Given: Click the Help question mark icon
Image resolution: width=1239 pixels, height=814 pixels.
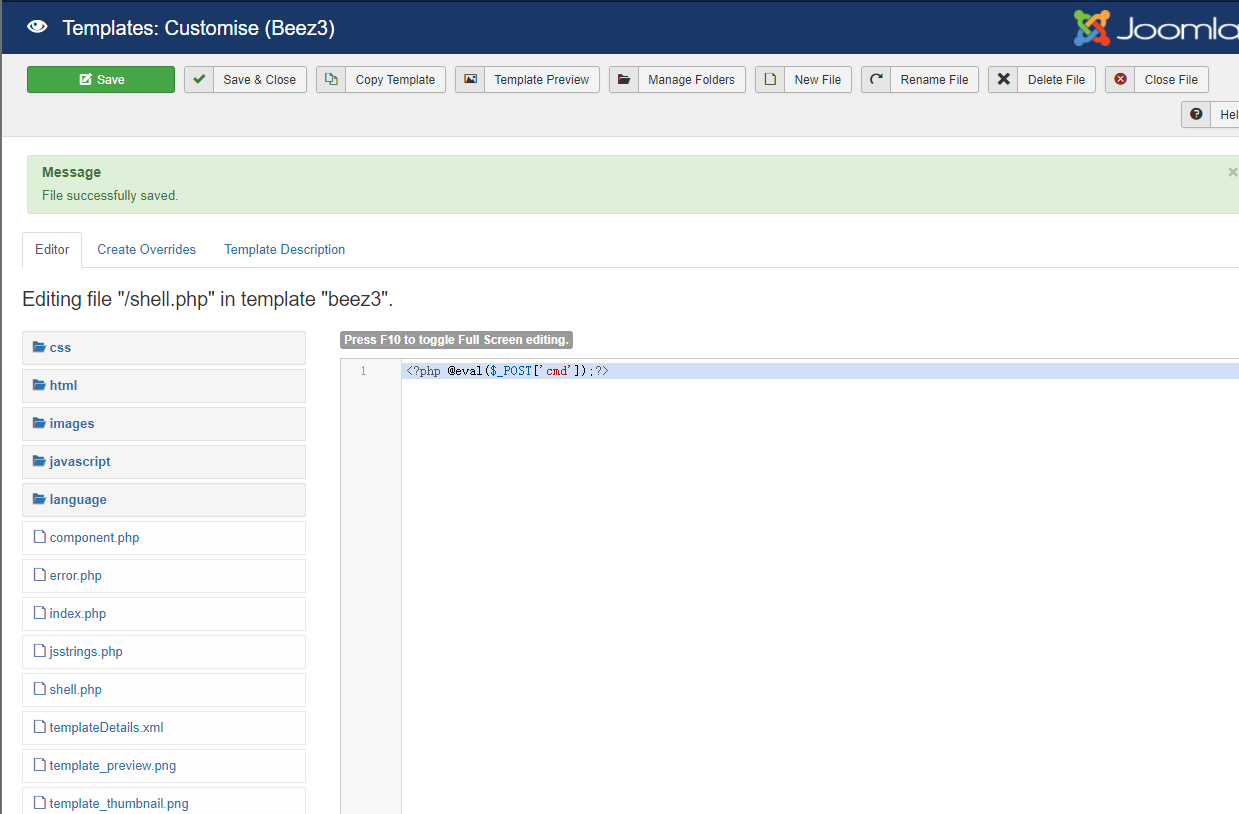Looking at the screenshot, I should coord(1196,114).
